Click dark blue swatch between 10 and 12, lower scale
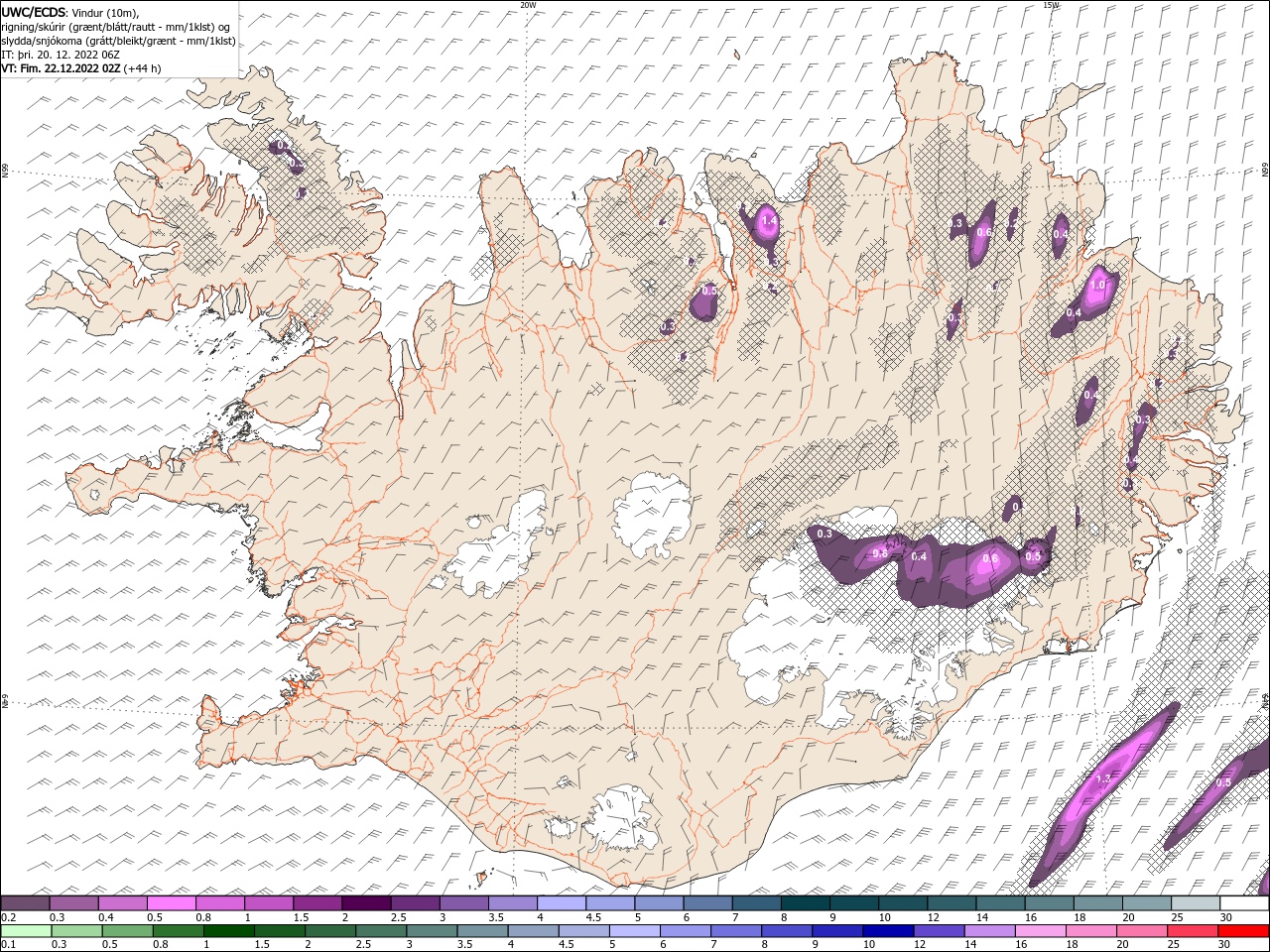This screenshot has width=1270, height=952. tap(888, 931)
